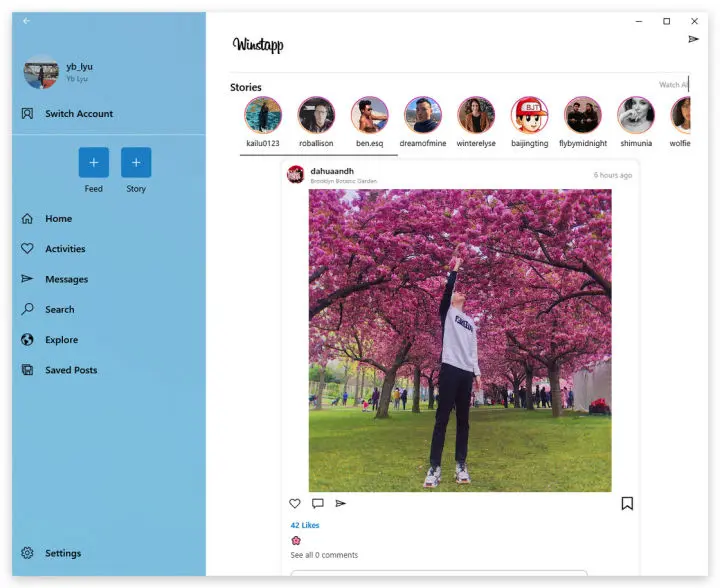The width and height of the screenshot is (720, 588).
Task: Add a new Story
Action: coord(136,162)
